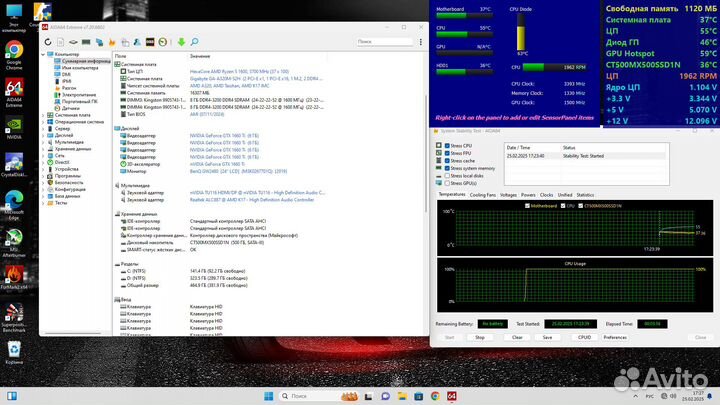Viewport: 720px width, 405px height.
Task: Click the AIDA64 icon on the taskbar
Action: 452,396
